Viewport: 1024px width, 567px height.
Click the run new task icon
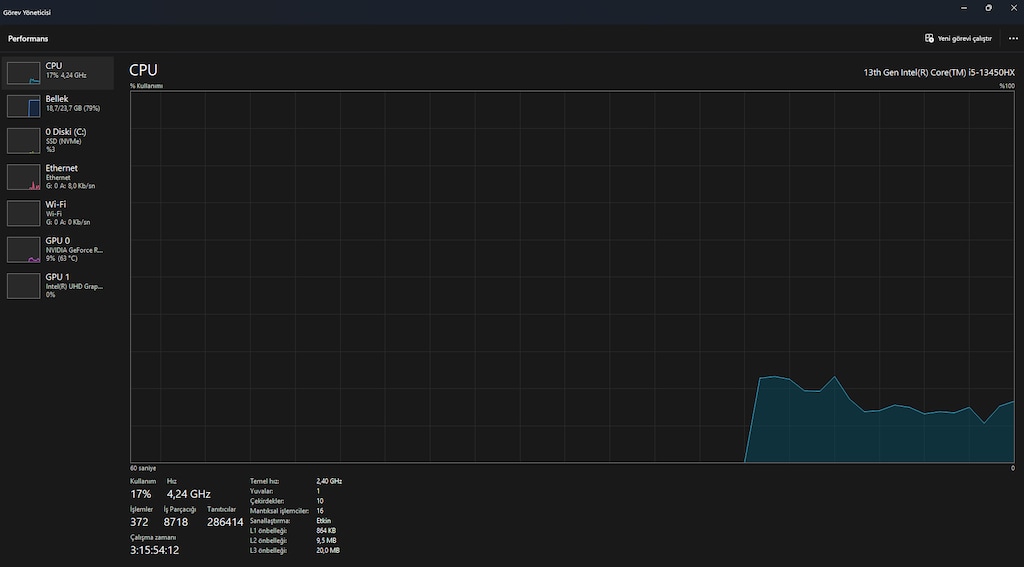pyautogui.click(x=929, y=39)
